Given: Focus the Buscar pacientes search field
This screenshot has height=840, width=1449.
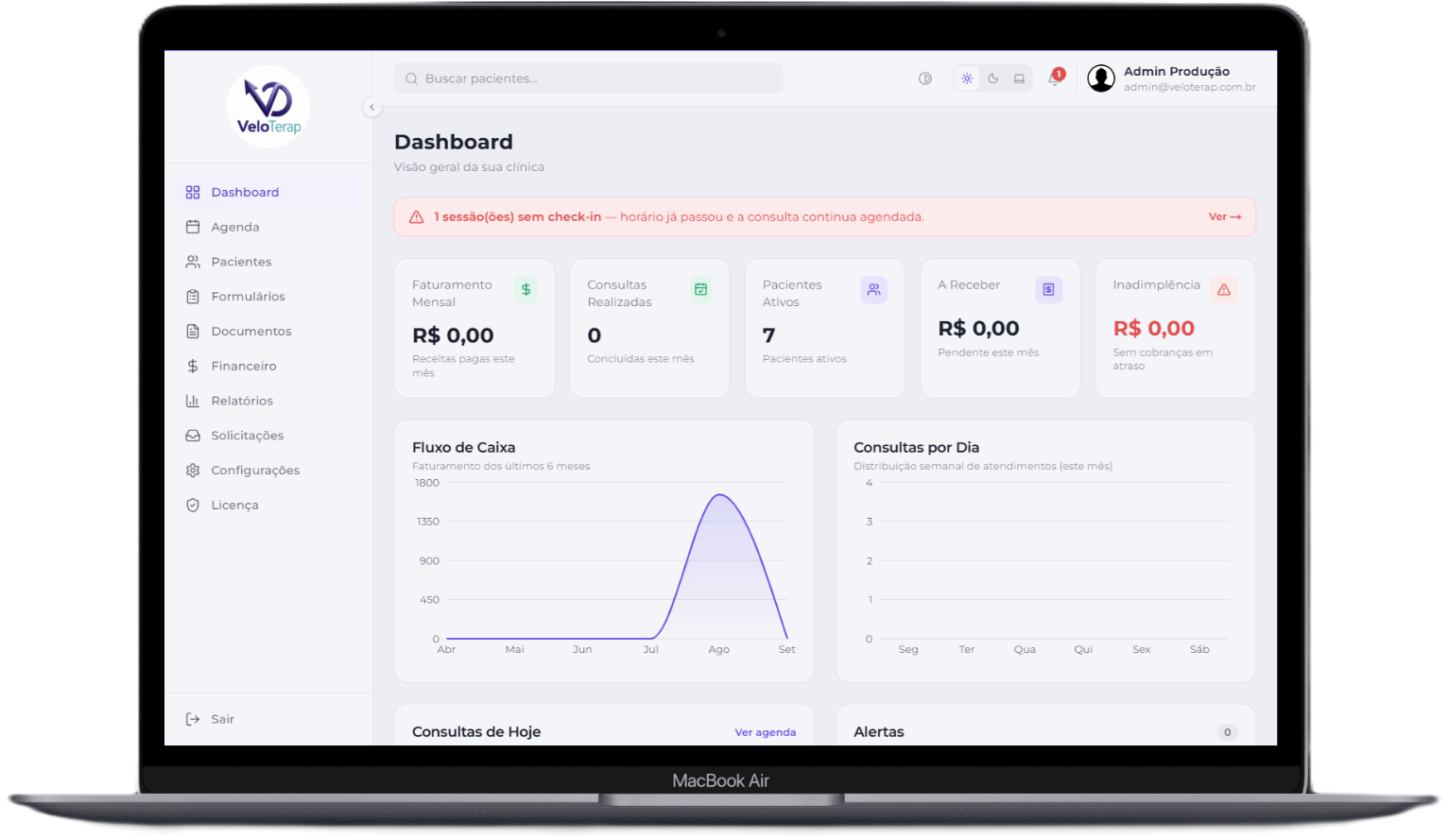Looking at the screenshot, I should tap(589, 78).
